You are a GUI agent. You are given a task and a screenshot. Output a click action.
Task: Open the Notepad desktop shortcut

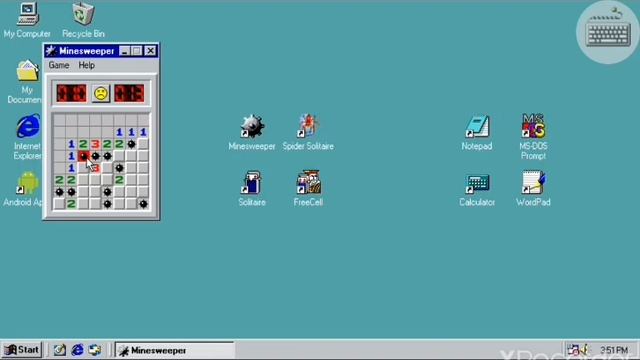477,132
